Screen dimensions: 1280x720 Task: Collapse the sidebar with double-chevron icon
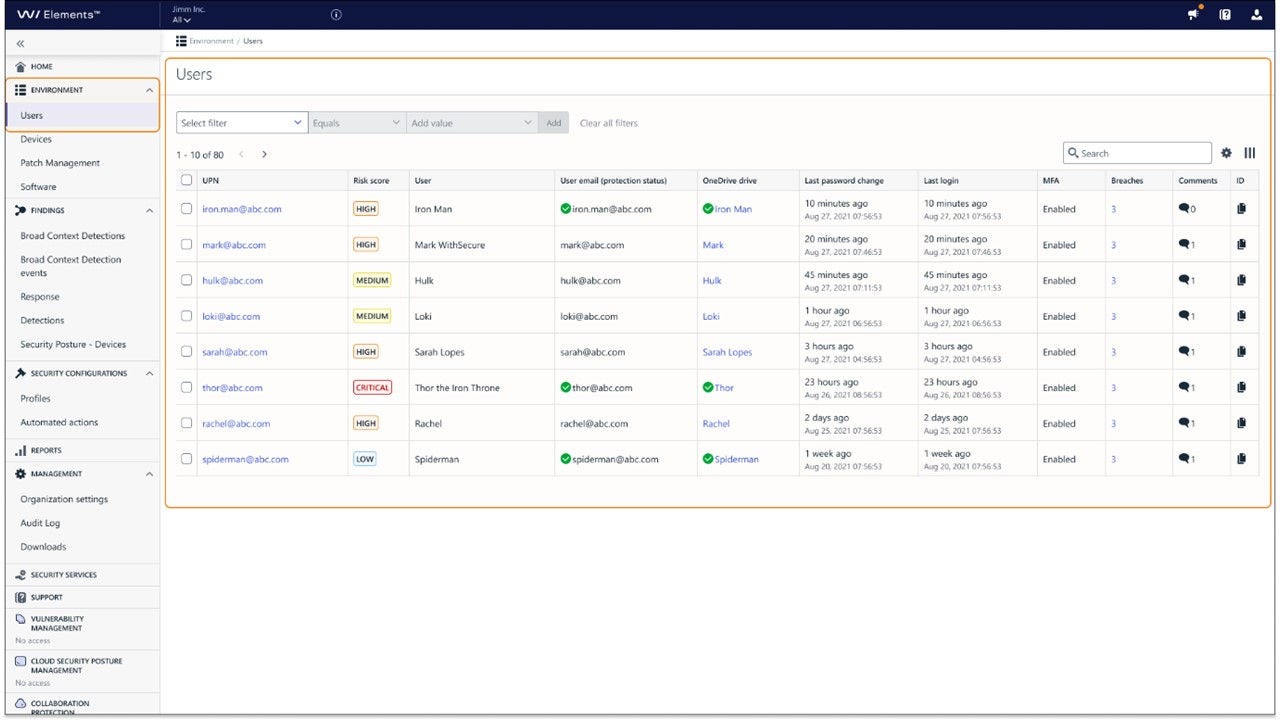coord(21,44)
